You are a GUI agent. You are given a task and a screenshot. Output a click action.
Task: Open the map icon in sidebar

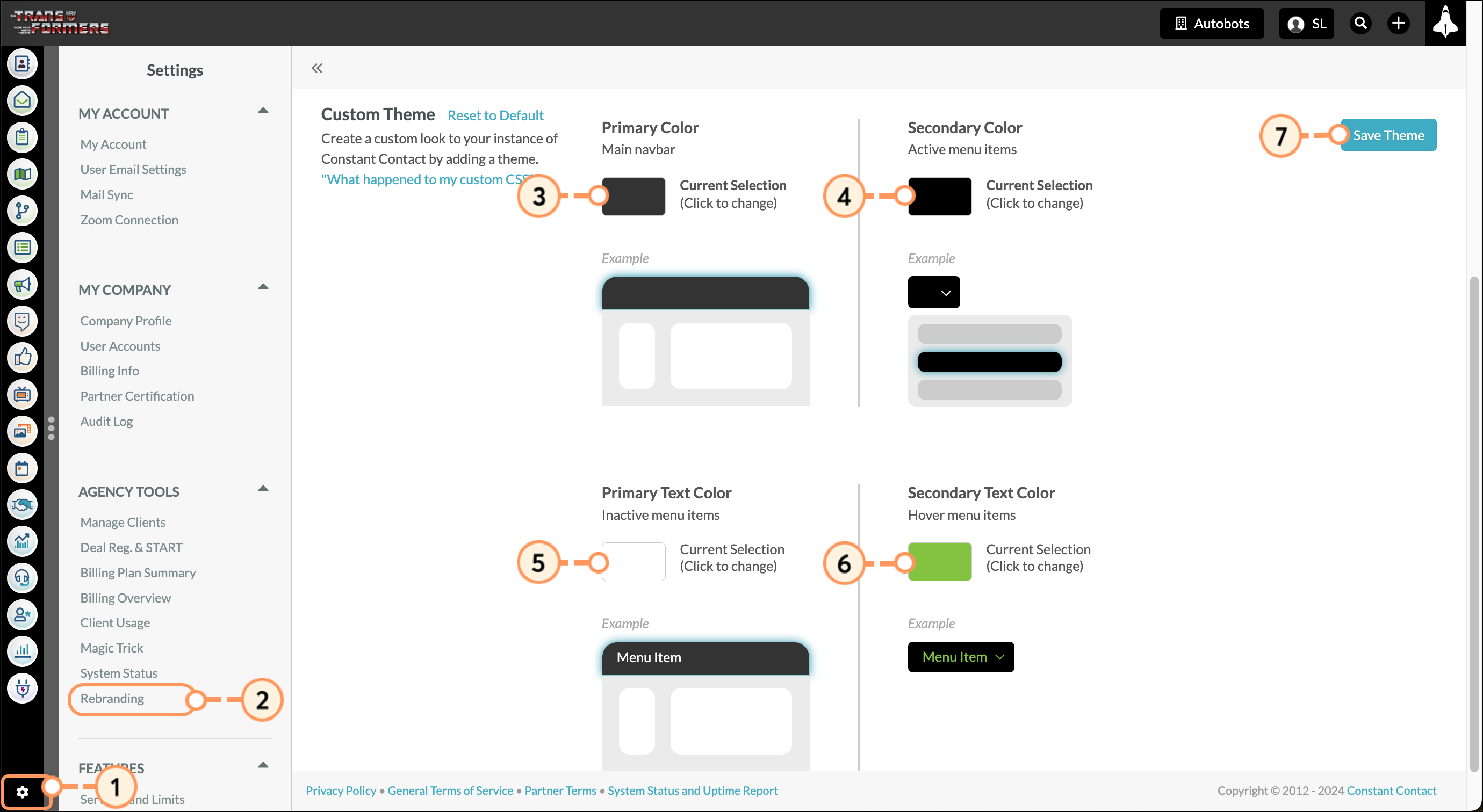(x=22, y=175)
